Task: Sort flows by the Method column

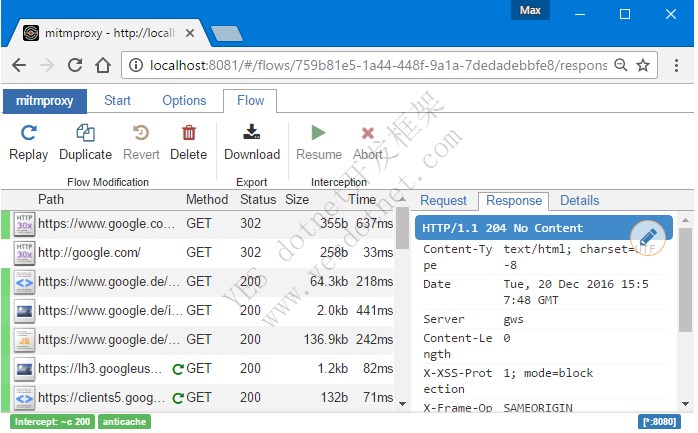Action: tap(207, 199)
